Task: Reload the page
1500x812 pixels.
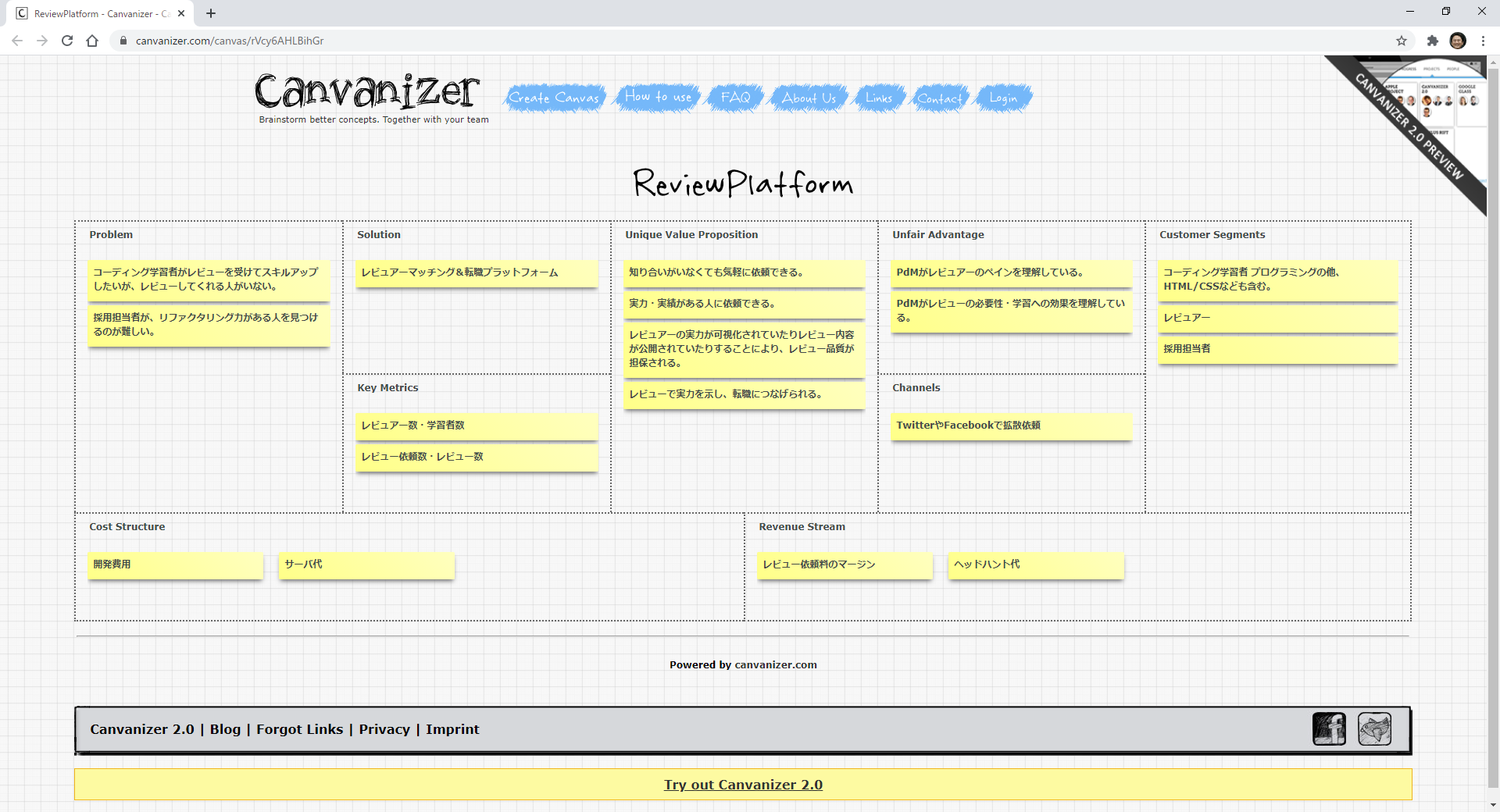Action: pos(67,41)
